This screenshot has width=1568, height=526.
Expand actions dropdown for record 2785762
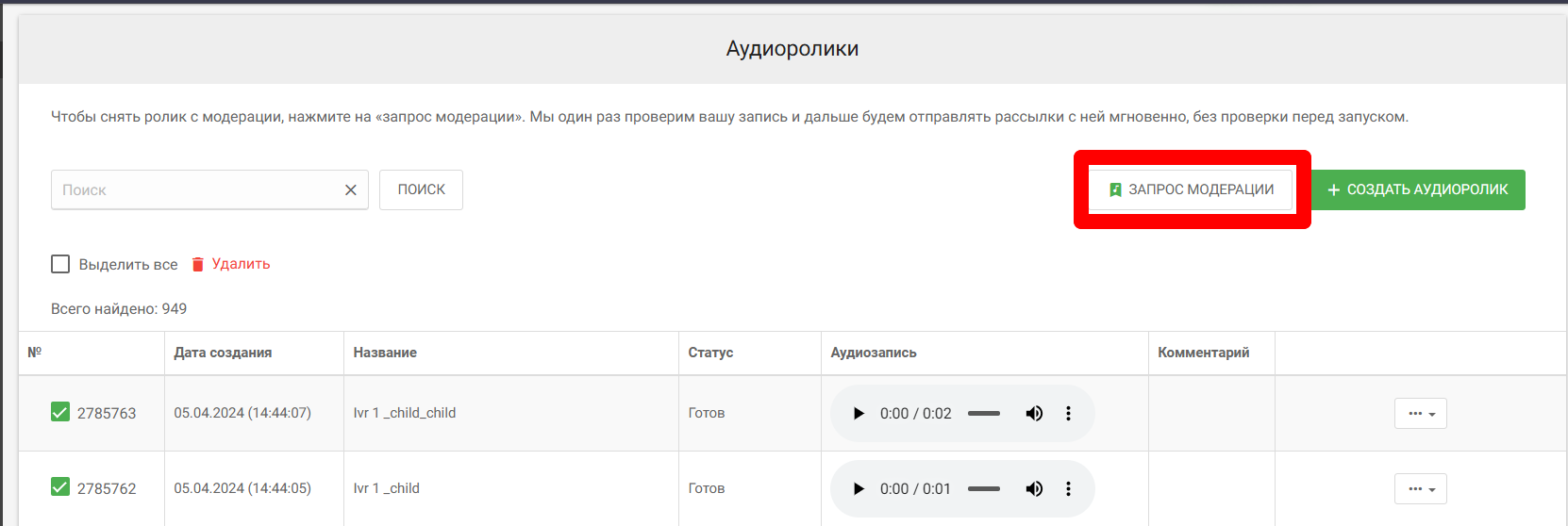(x=1420, y=489)
